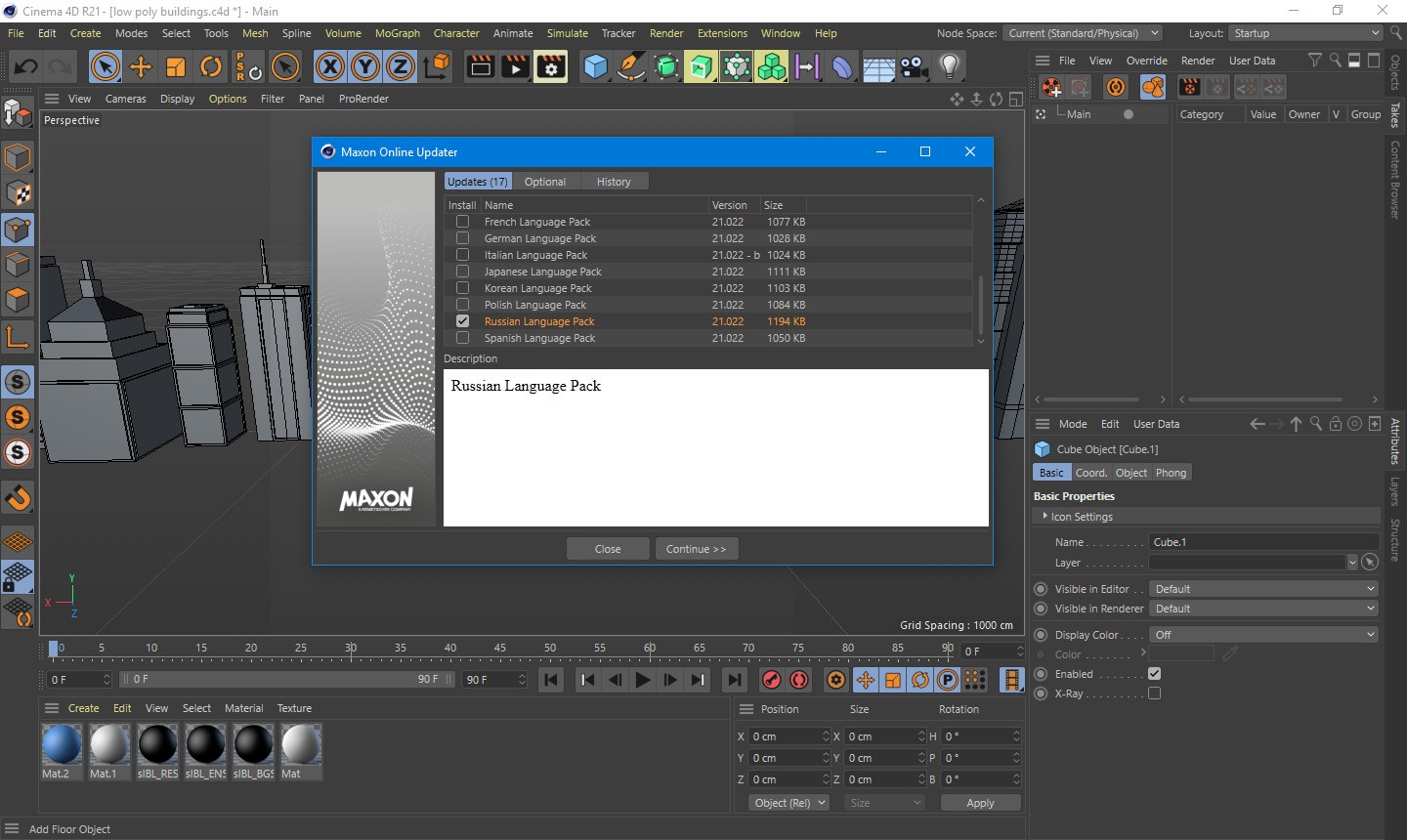Toggle X axis lock
The image size is (1407, 840).
[x=330, y=66]
